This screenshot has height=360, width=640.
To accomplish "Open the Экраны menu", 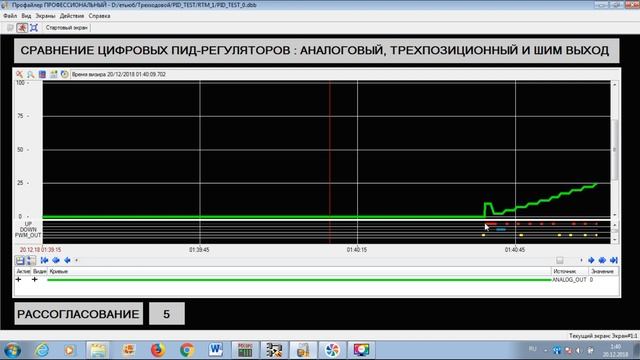I will pyautogui.click(x=45, y=16).
